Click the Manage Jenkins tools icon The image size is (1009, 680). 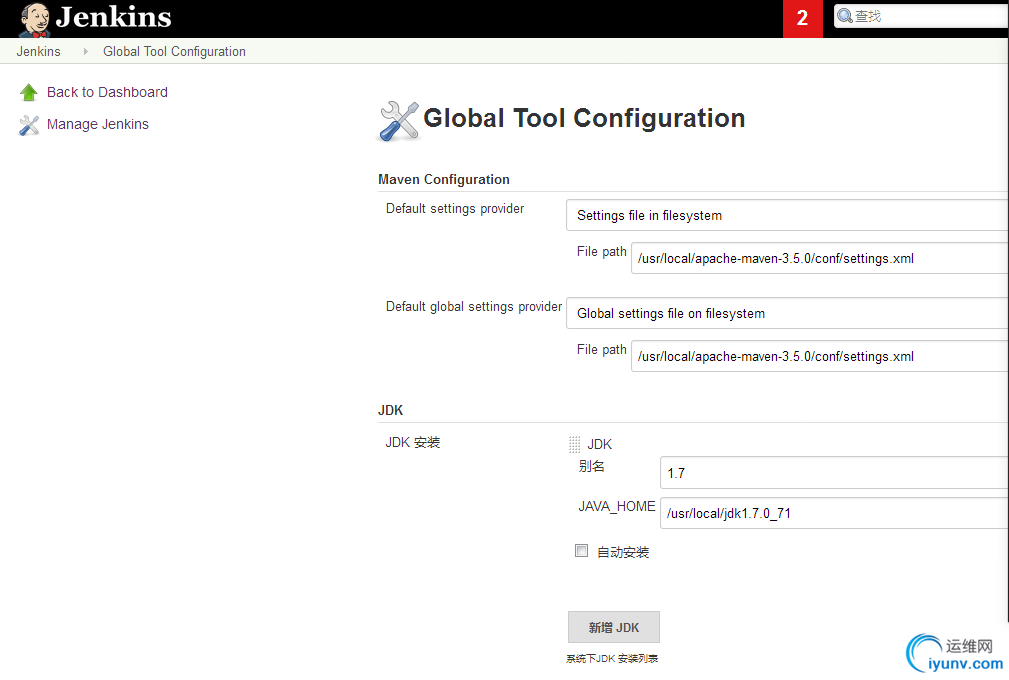coord(29,125)
